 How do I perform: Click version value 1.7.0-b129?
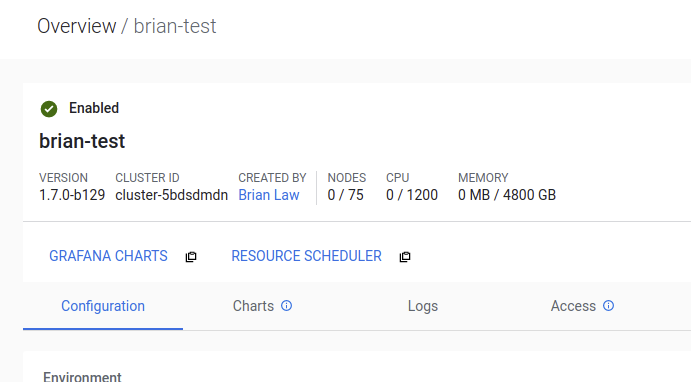[x=72, y=195]
